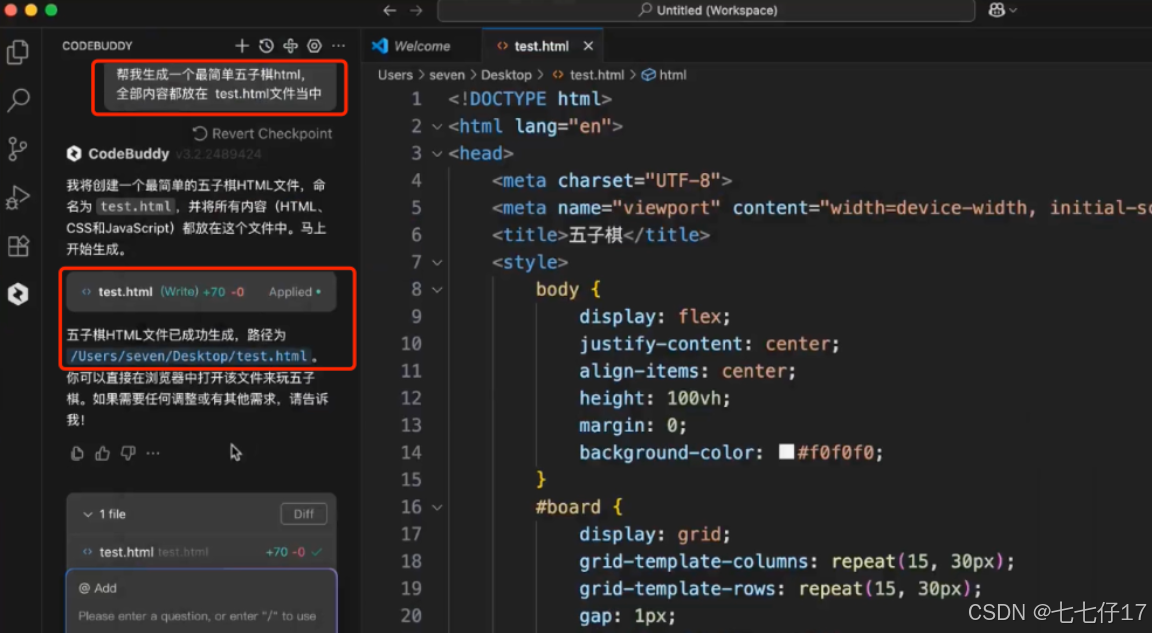Screen dimensions: 1152x633
Task: Open the Extensions view
Action: (x=18, y=246)
